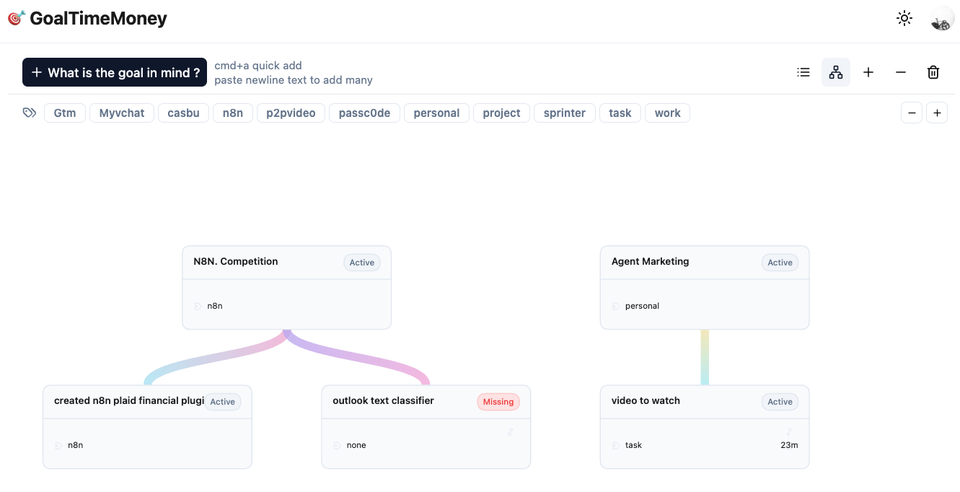
Task: Click the minus button in tag row
Action: click(x=912, y=113)
